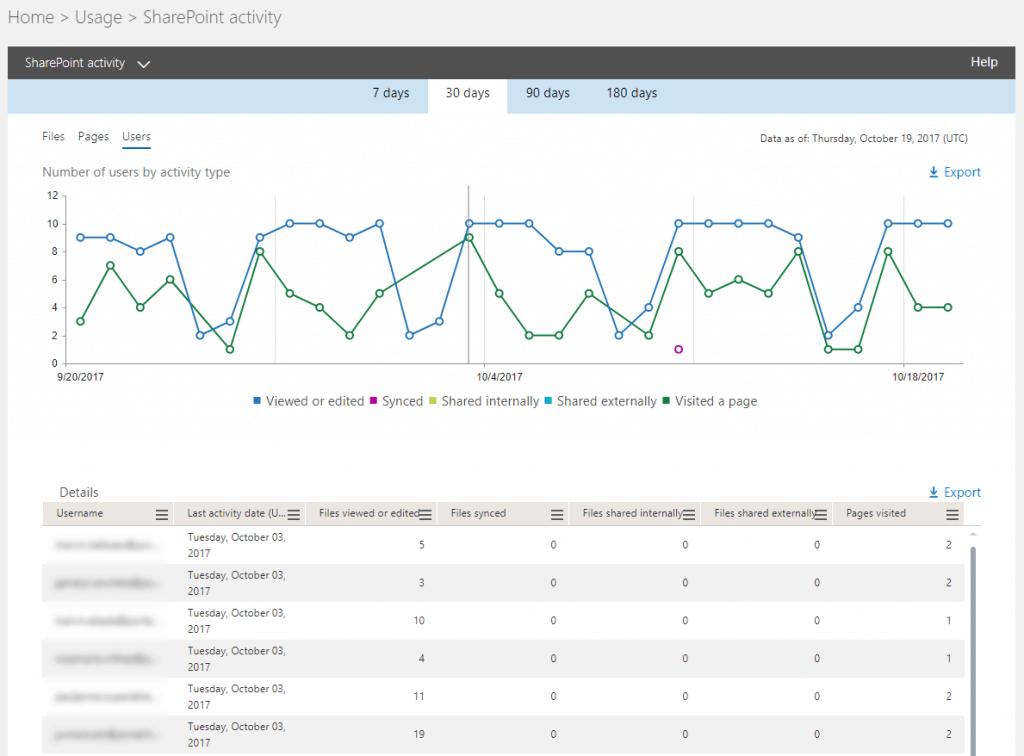Viewport: 1024px width, 756px height.
Task: Export chart data via the Export link
Action: click(962, 172)
